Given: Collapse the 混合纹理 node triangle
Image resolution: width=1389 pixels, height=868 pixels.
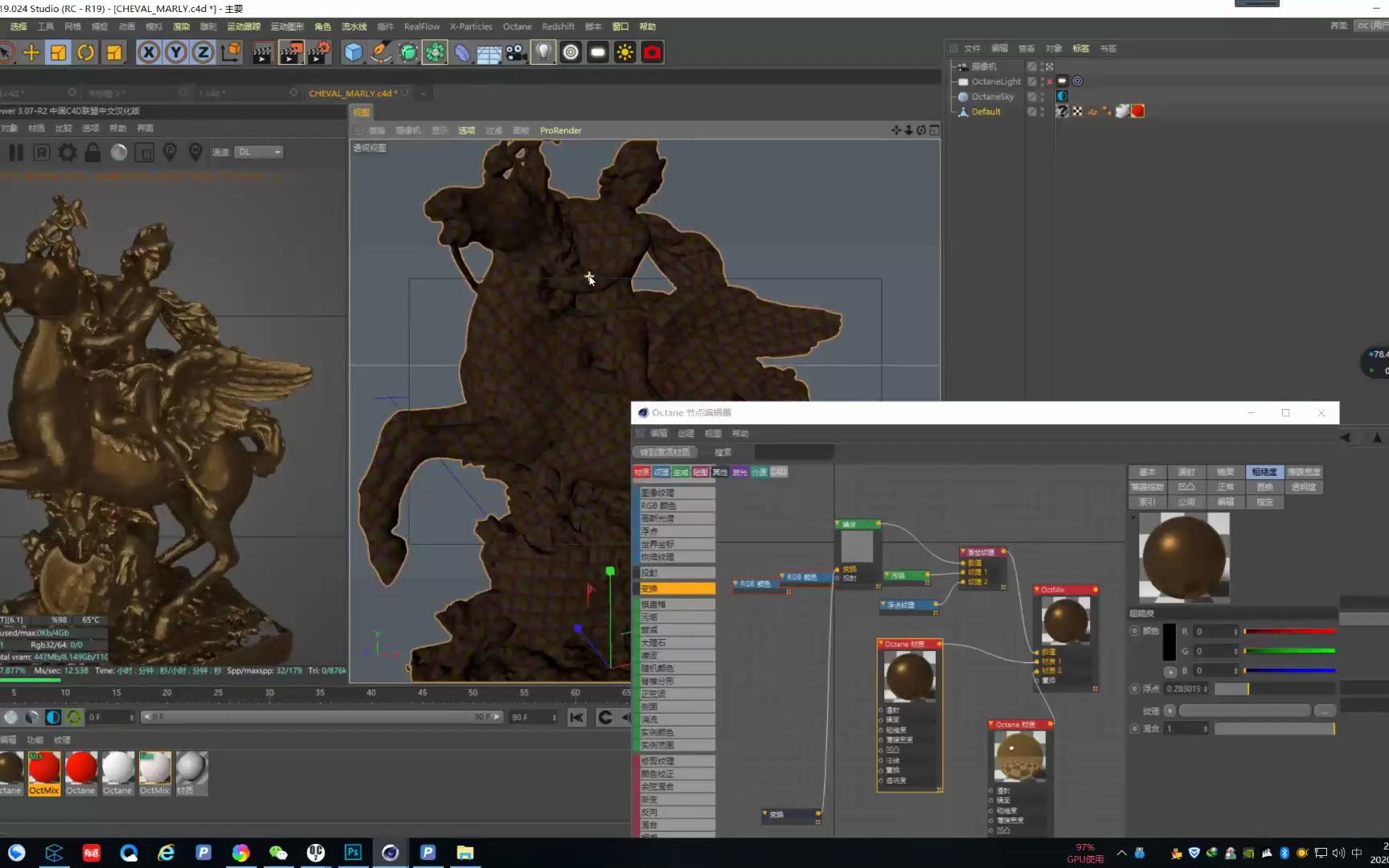Looking at the screenshot, I should coord(964,552).
